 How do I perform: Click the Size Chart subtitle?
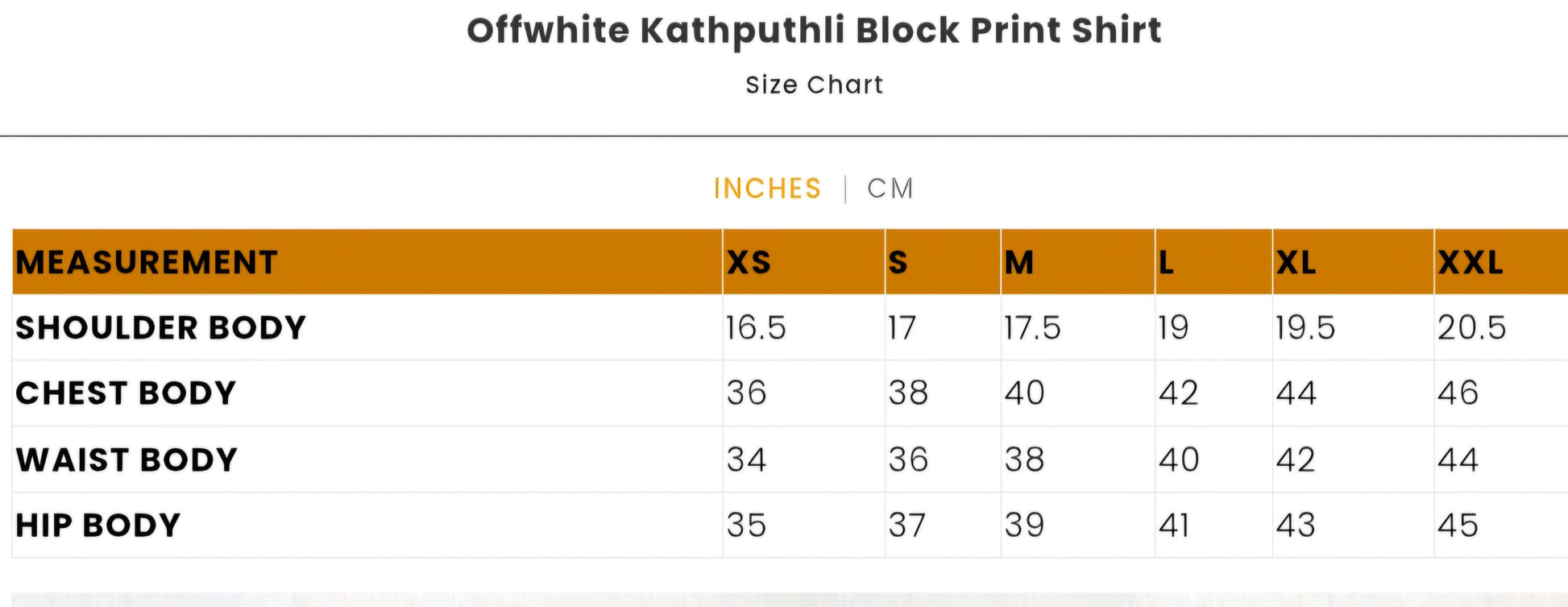pyautogui.click(x=814, y=85)
